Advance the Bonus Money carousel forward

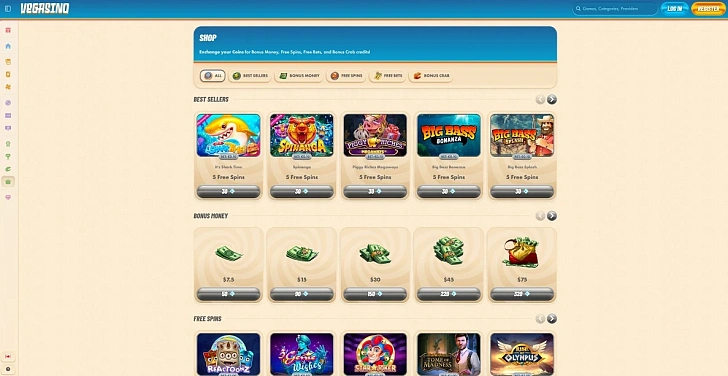click(552, 216)
